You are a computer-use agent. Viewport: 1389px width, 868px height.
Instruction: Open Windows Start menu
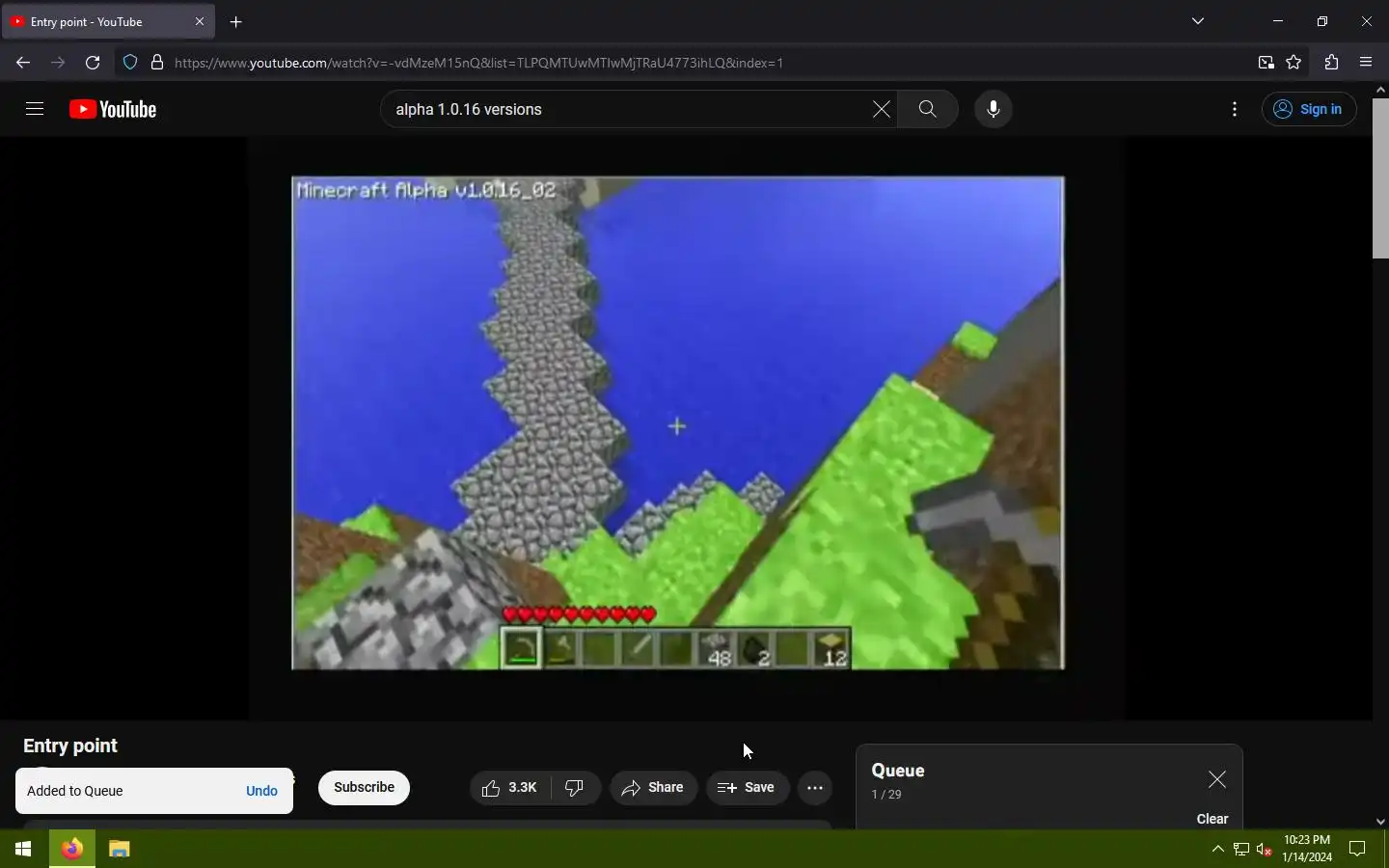(x=23, y=849)
